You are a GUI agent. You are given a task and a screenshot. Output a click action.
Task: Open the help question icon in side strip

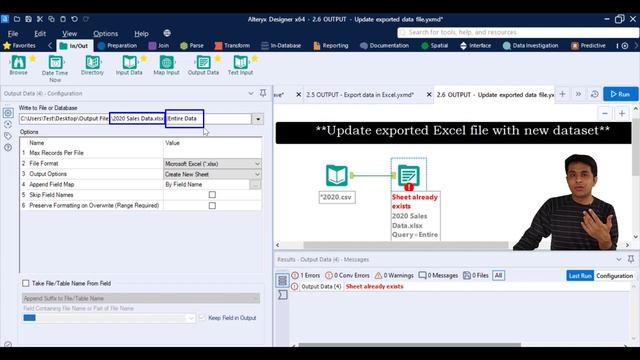[x=8, y=147]
